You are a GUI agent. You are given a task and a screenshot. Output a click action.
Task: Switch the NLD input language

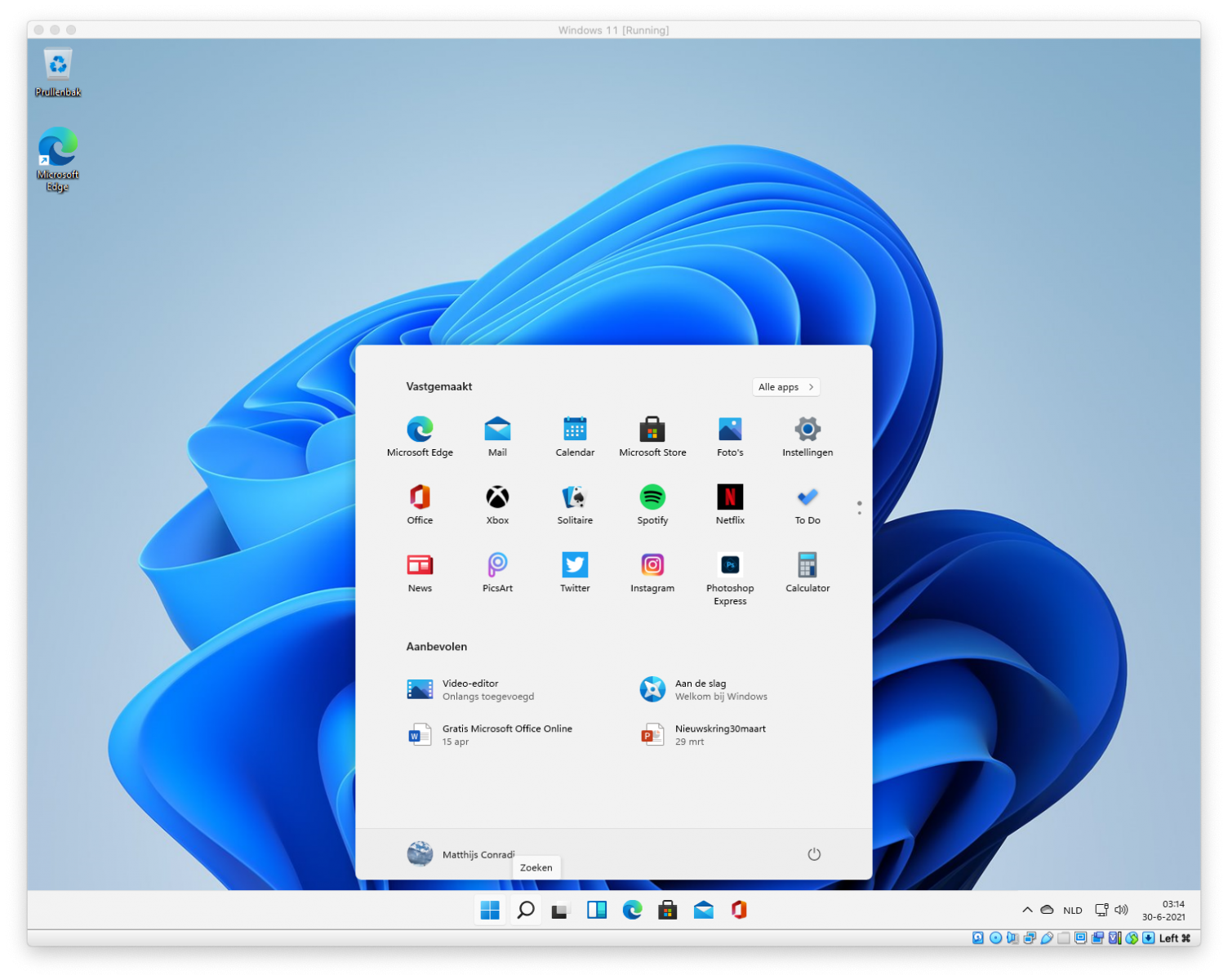tap(1072, 911)
